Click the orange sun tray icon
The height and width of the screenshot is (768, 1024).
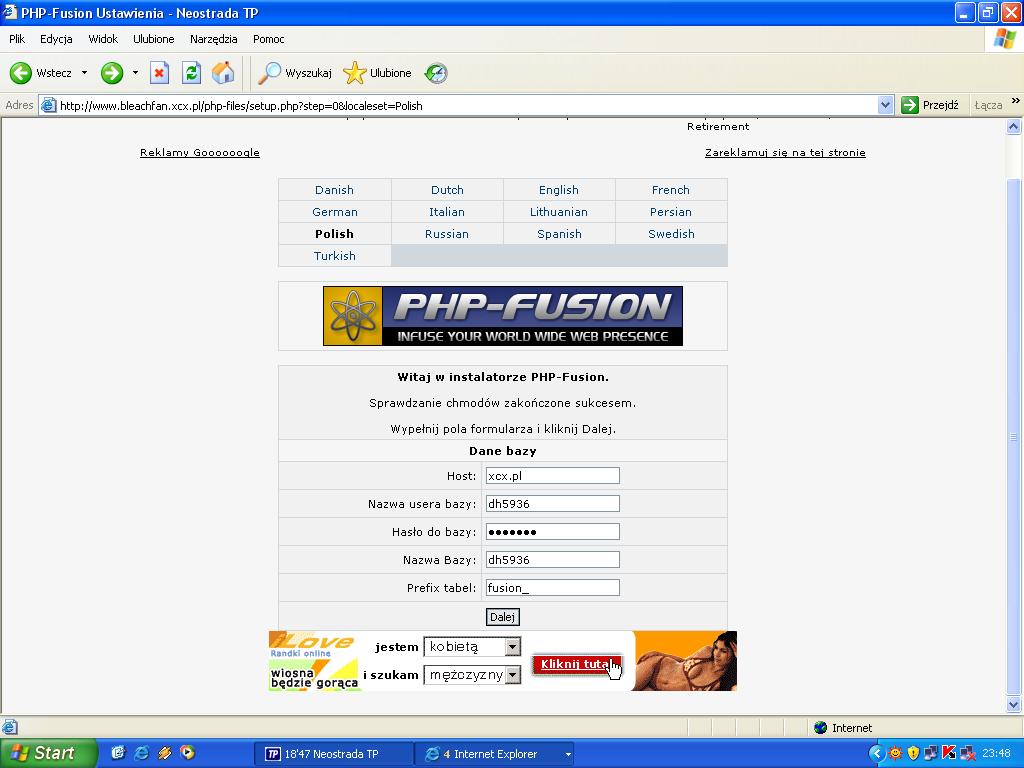pos(895,754)
